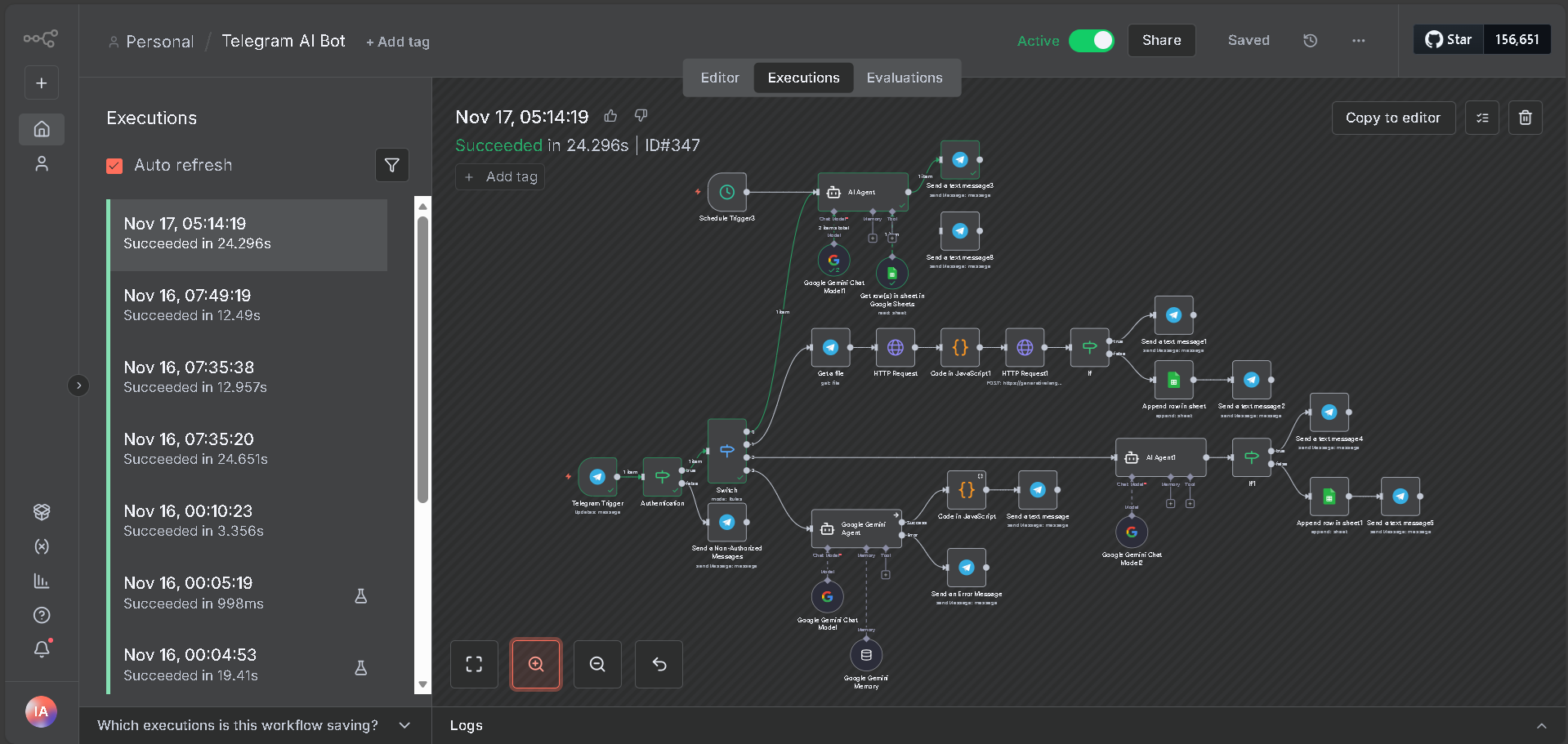
Task: Expand the collapsed left sidebar arrow
Action: (x=78, y=385)
